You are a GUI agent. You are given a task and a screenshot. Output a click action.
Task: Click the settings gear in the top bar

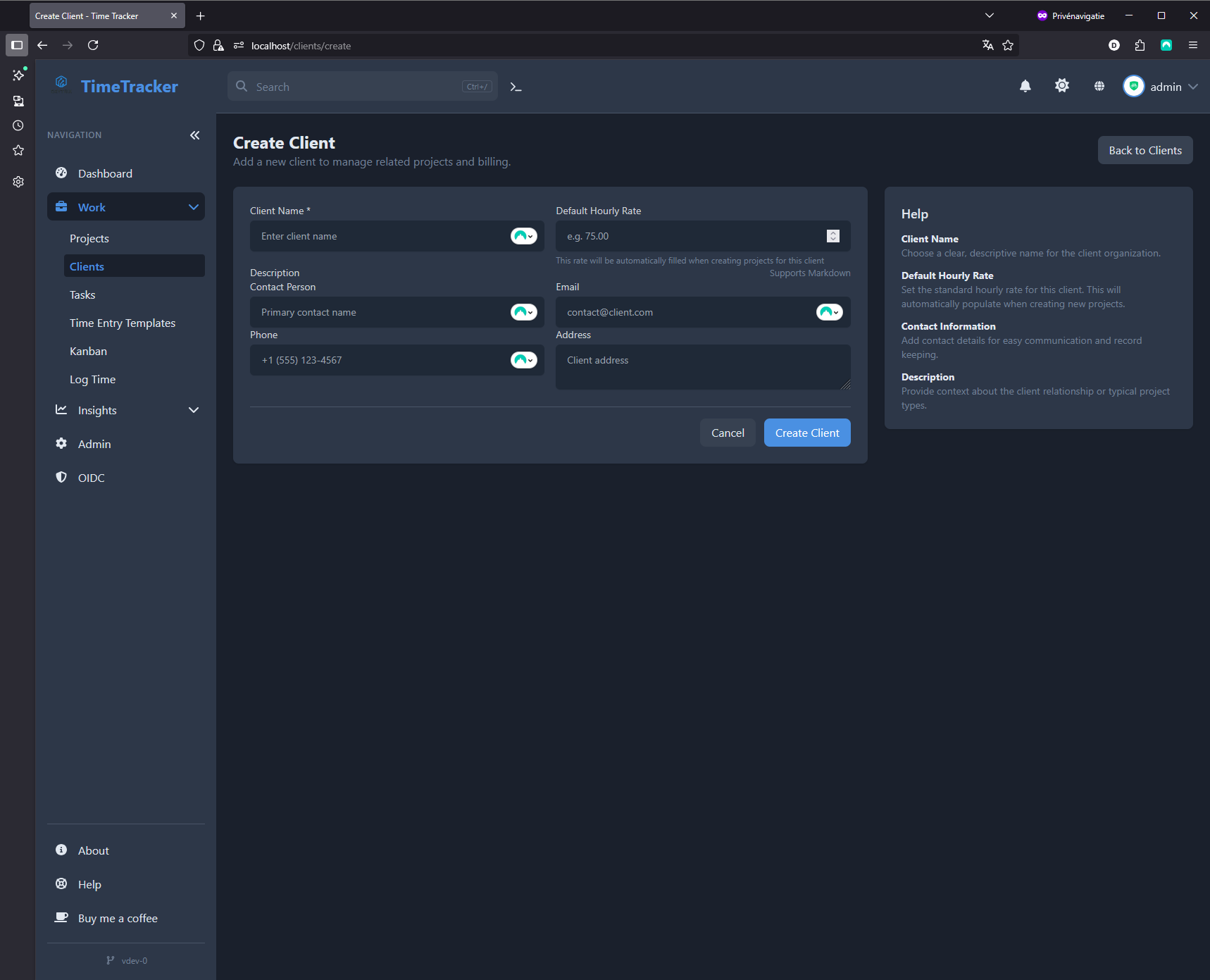(1062, 86)
